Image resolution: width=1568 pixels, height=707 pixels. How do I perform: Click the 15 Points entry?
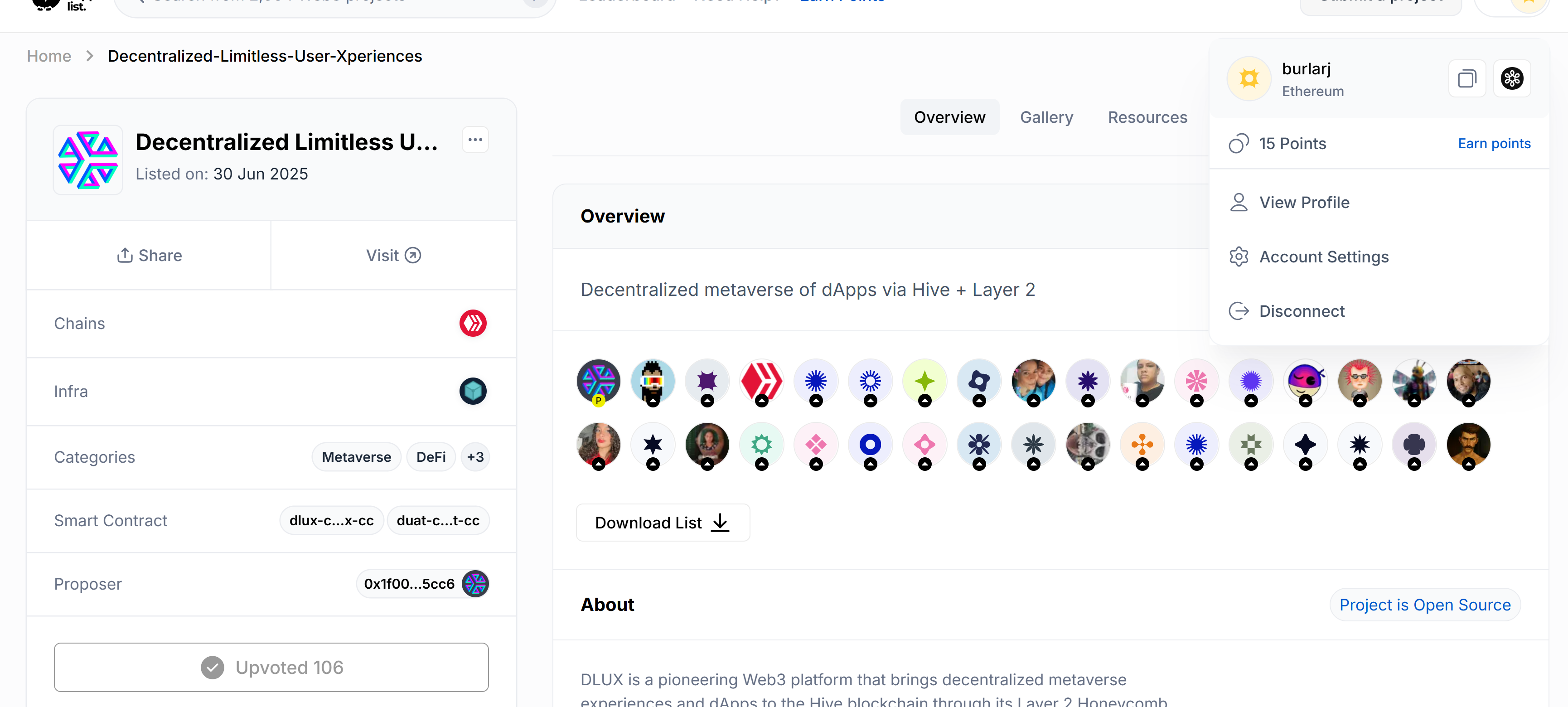[x=1277, y=144]
